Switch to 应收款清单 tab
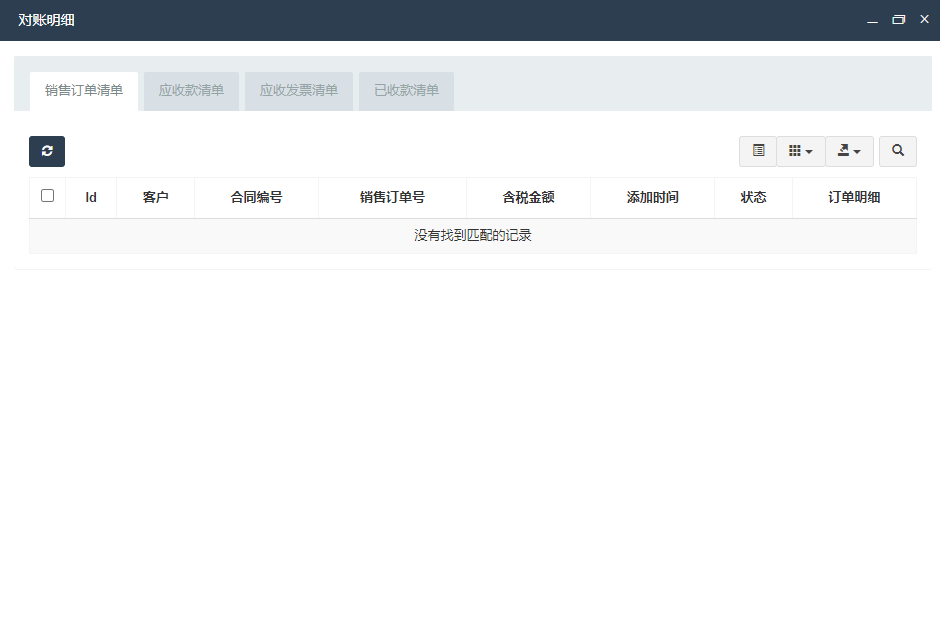 pyautogui.click(x=191, y=91)
